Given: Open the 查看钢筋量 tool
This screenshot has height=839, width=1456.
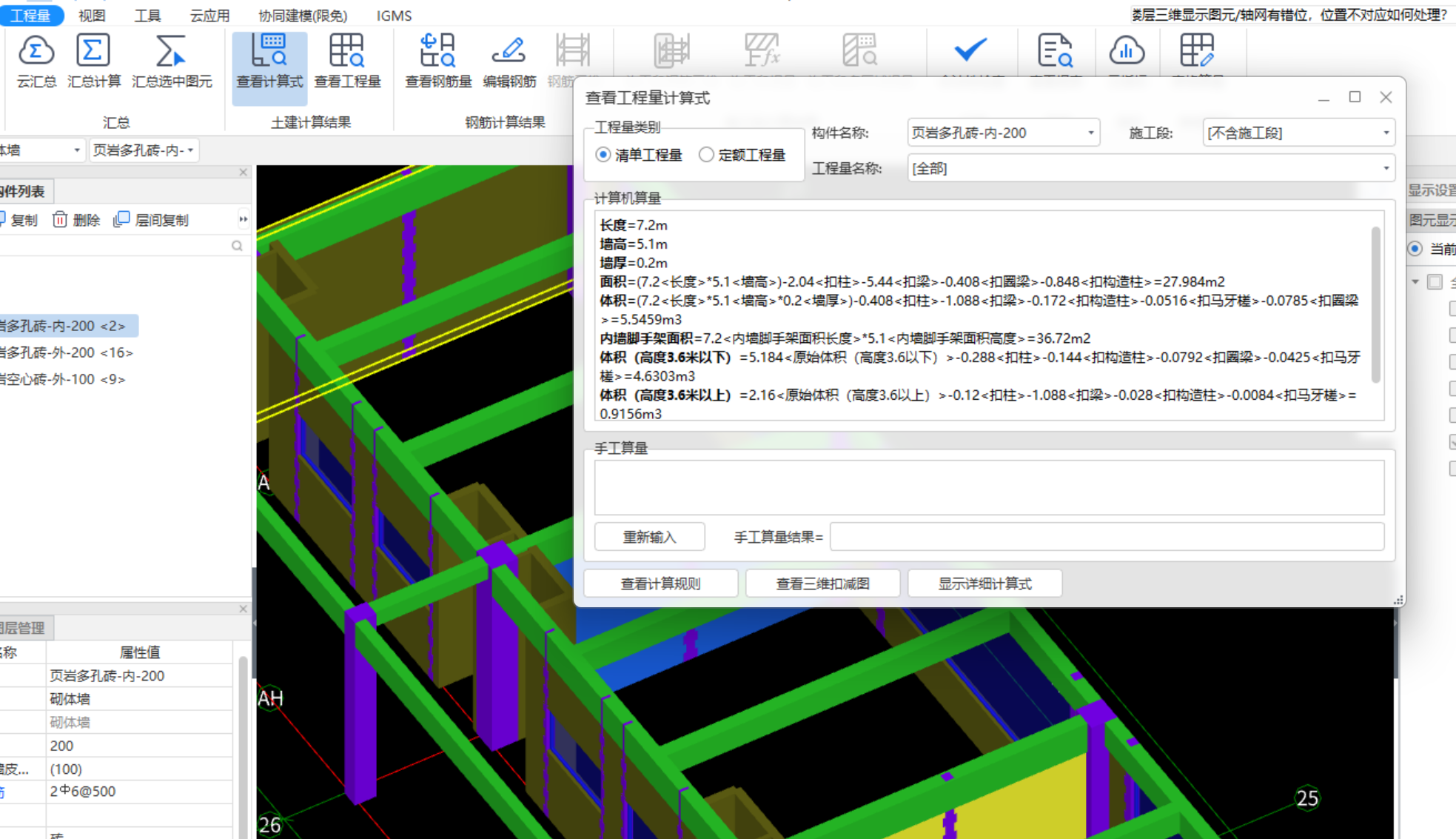Looking at the screenshot, I should tap(438, 61).
